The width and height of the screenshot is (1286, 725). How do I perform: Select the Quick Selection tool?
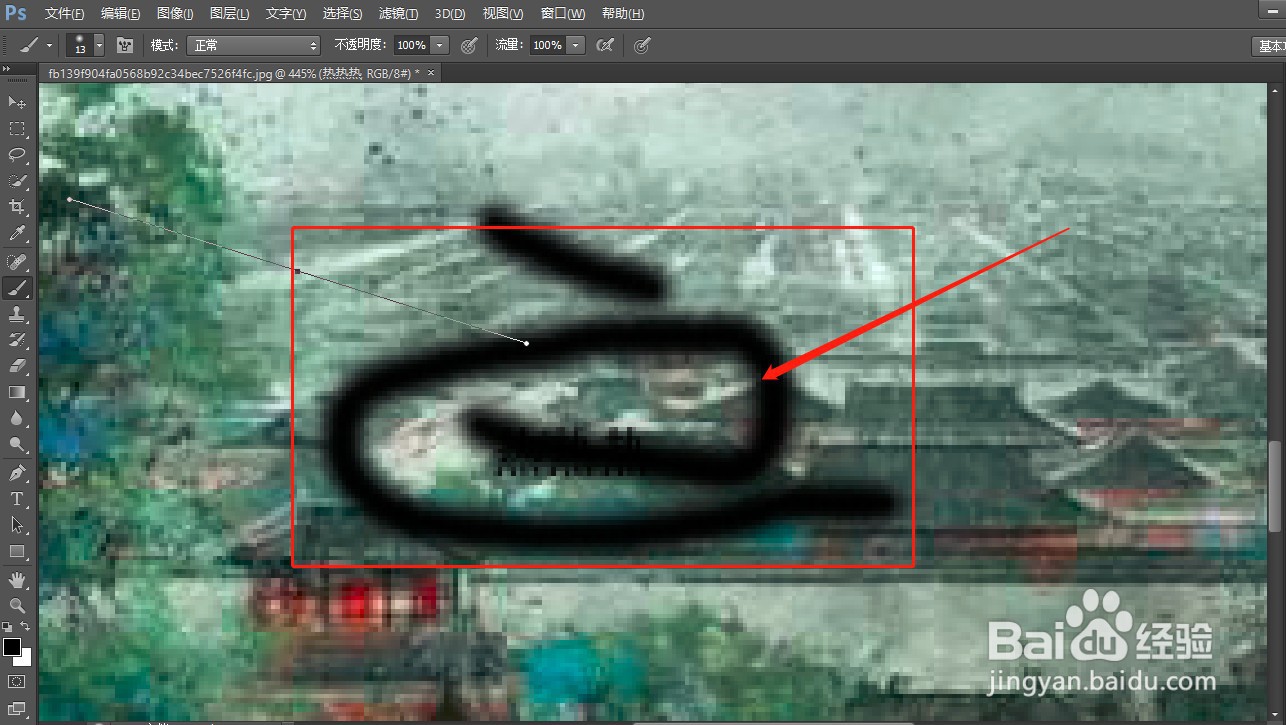17,181
